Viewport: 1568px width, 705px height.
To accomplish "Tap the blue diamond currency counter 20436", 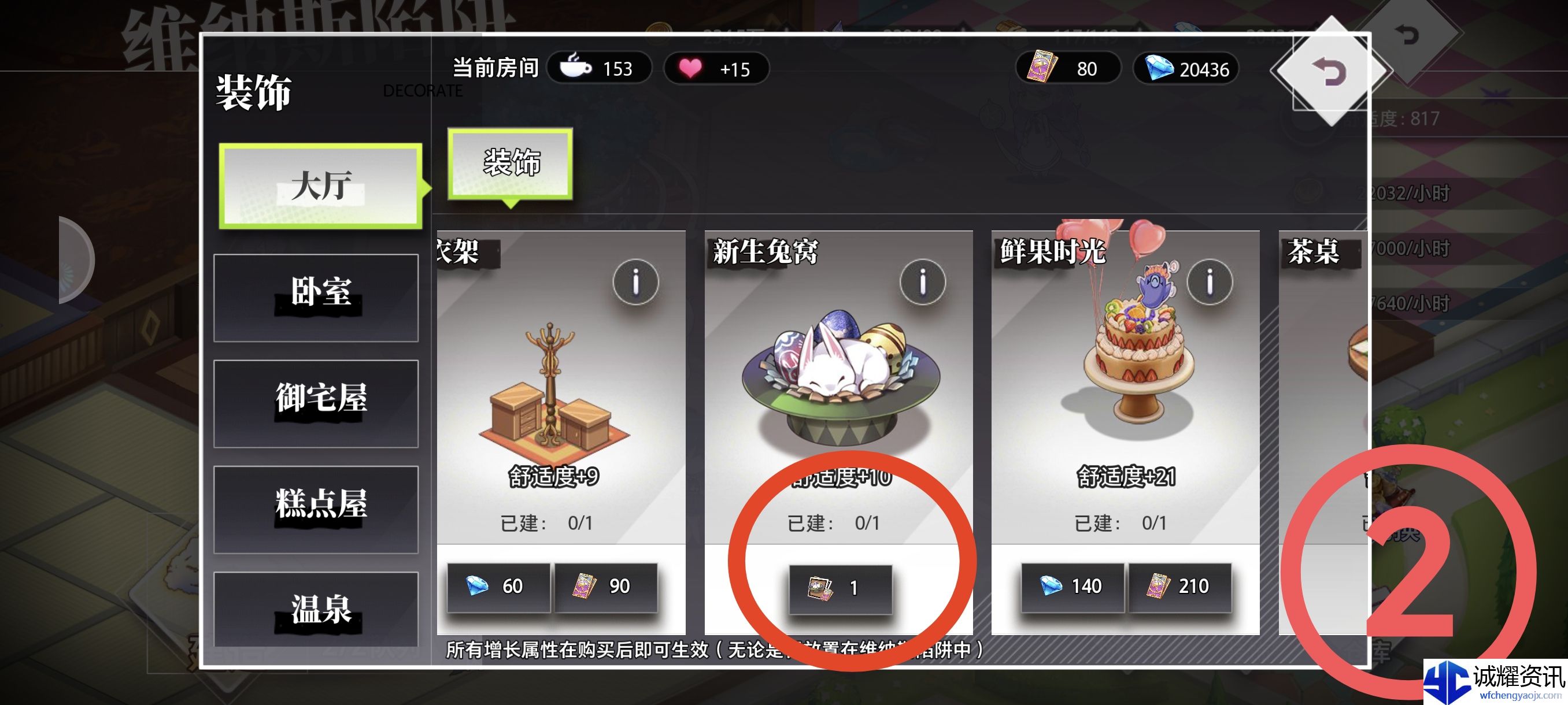I will point(1185,69).
